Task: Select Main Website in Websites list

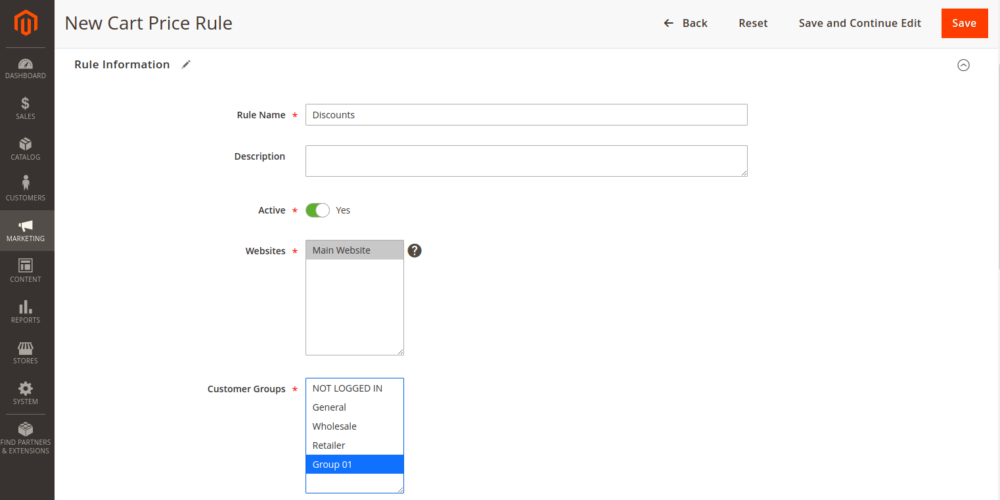Action: [354, 250]
